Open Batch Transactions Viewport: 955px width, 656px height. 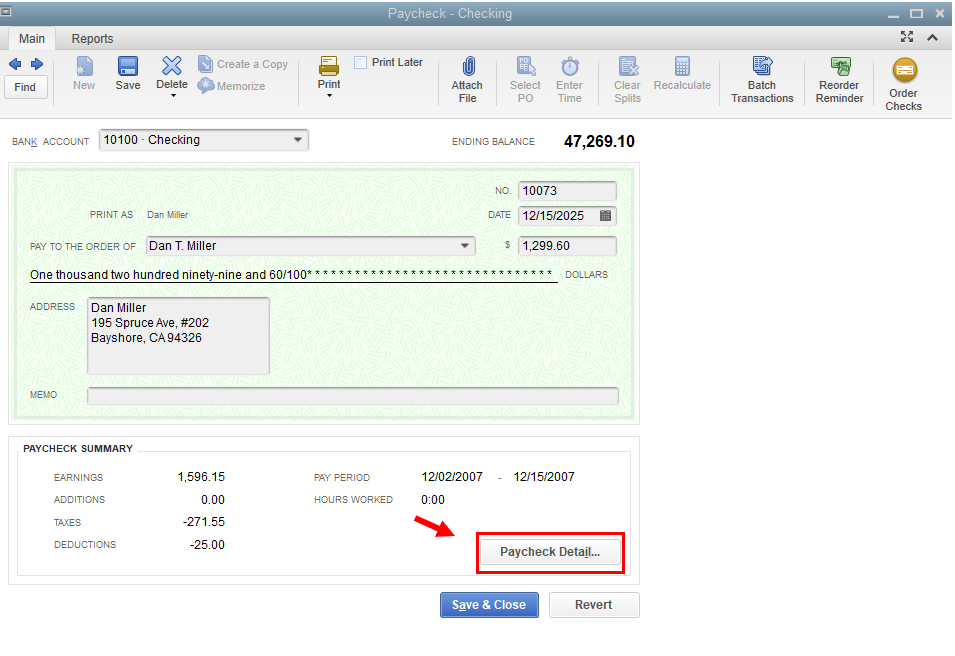tap(762, 80)
